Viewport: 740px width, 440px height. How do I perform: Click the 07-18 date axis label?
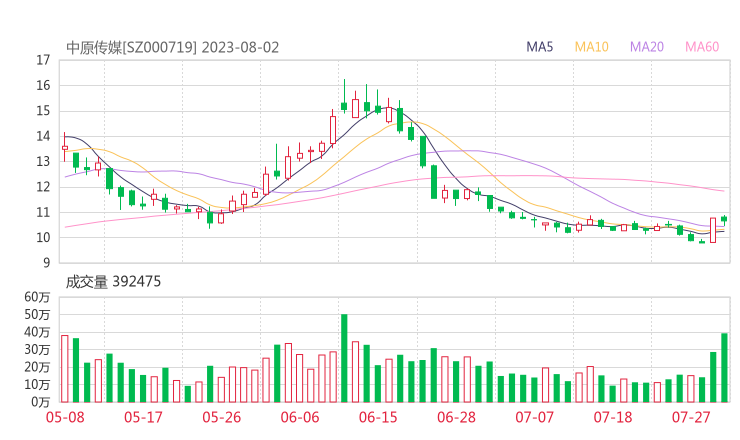(613, 417)
